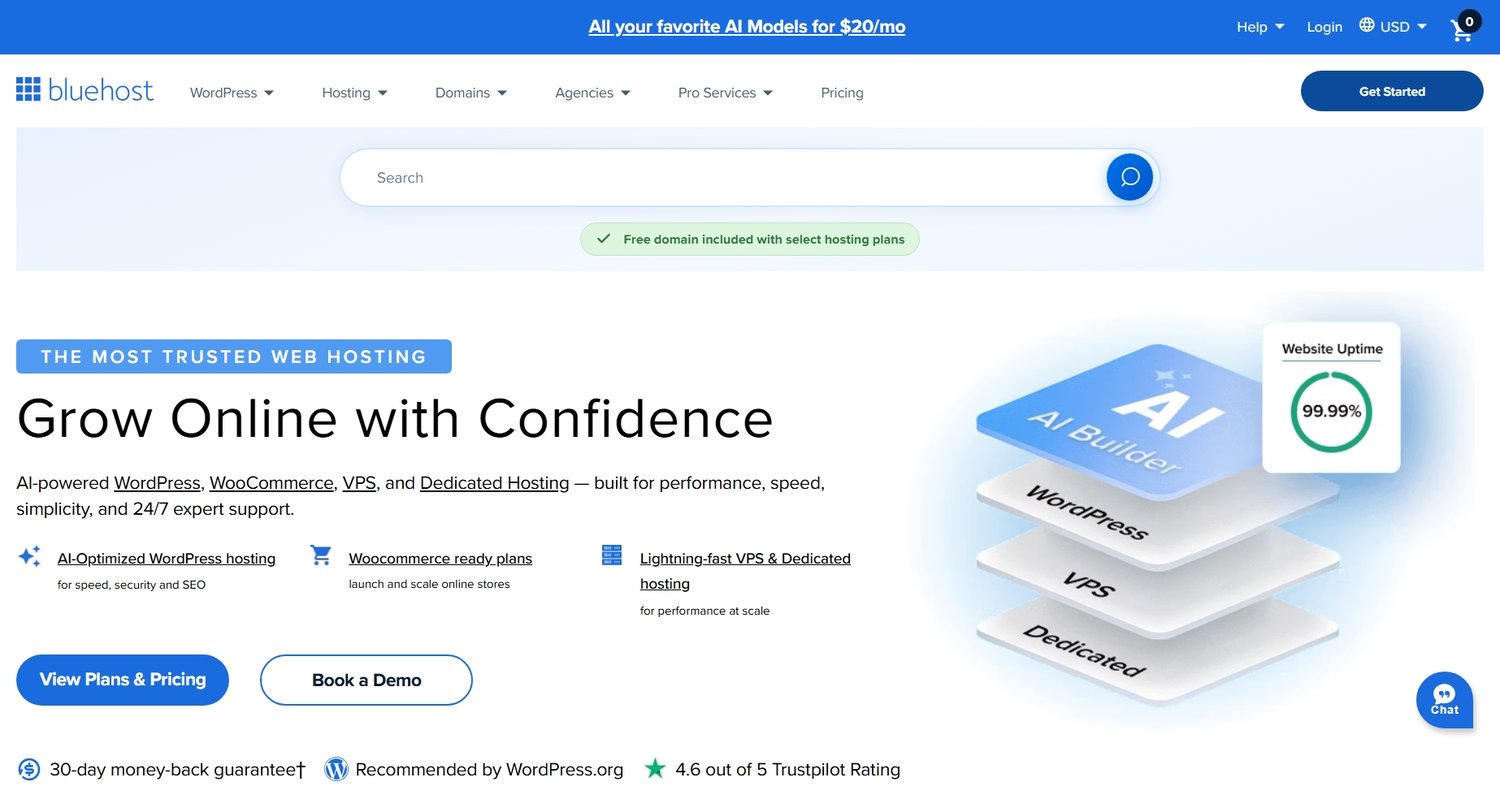Expand the Agencies nav menu

point(593,92)
